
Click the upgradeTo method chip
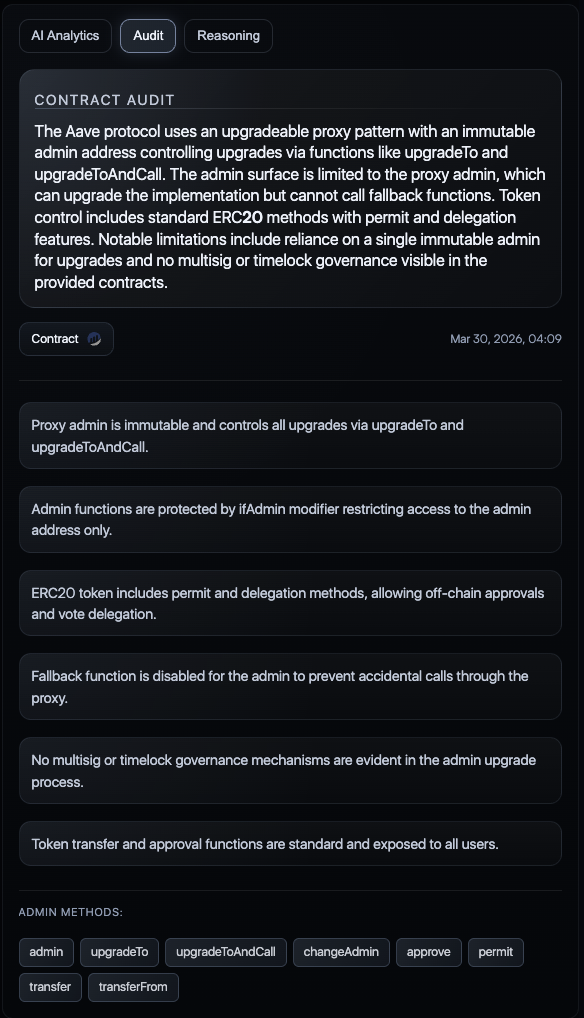pyautogui.click(x=119, y=952)
